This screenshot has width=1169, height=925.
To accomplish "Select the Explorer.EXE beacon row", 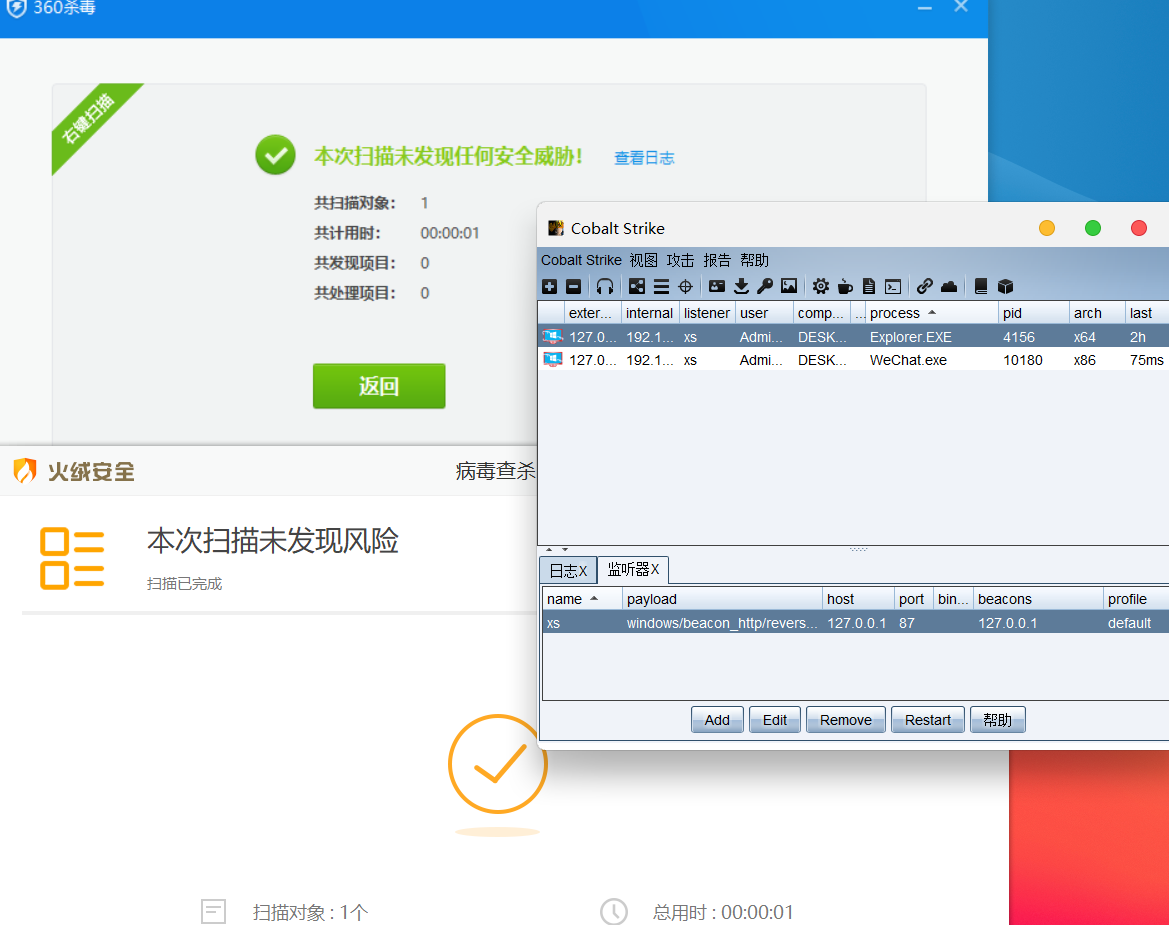I will point(853,336).
